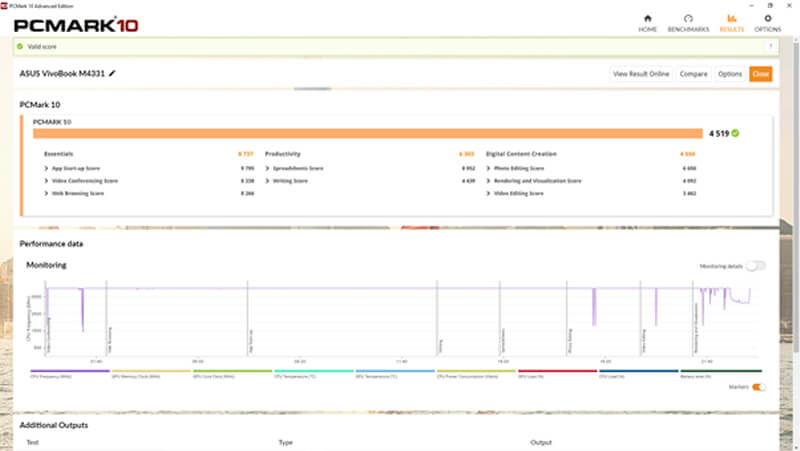Click the Performance data heading
This screenshot has height=451, width=800.
pos(51,244)
